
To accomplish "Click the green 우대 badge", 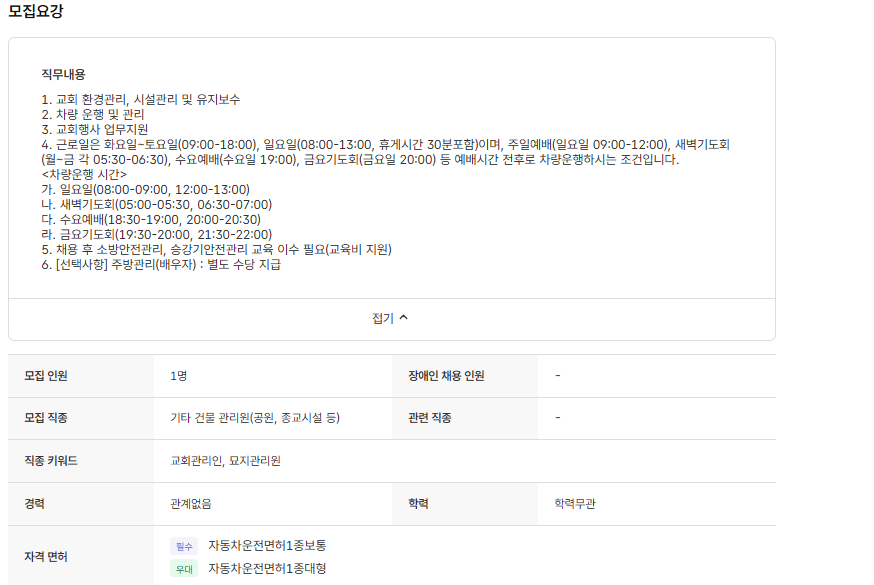I will [183, 569].
